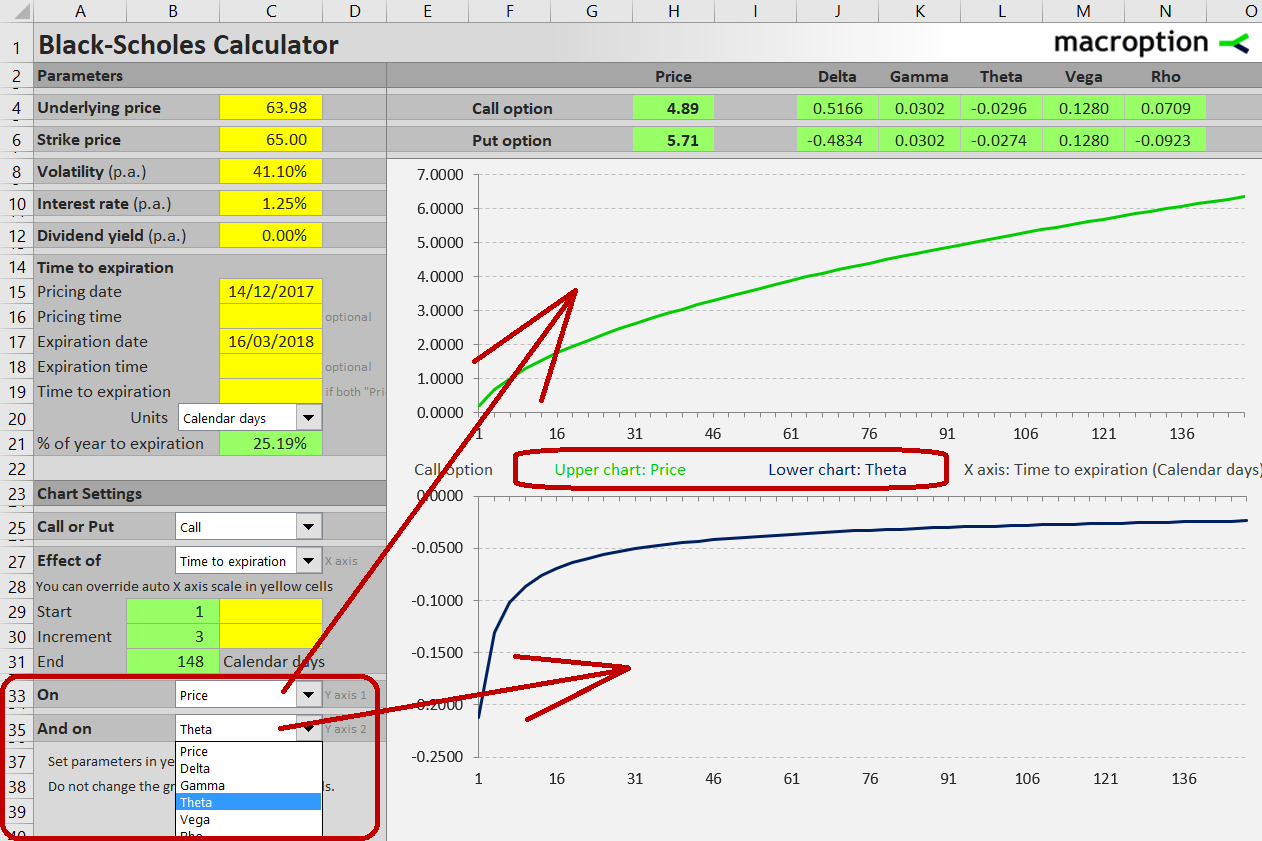
Task: Click the empty Pricing time cell
Action: (271, 317)
